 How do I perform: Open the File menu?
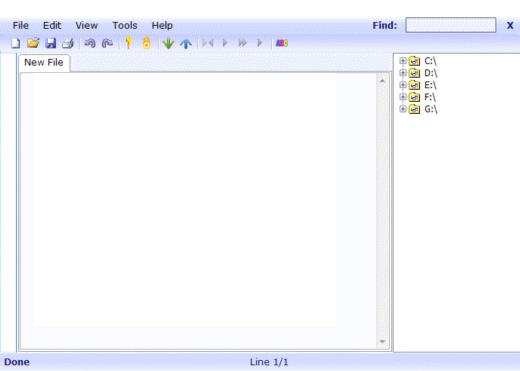click(x=20, y=25)
